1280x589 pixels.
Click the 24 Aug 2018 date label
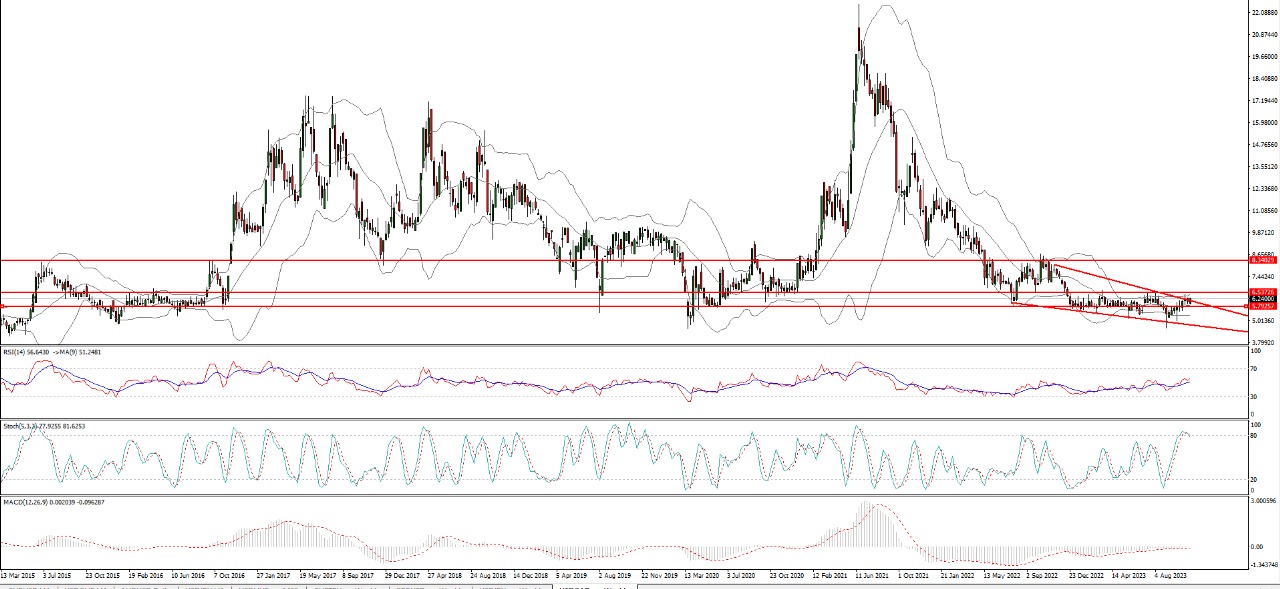(487, 576)
